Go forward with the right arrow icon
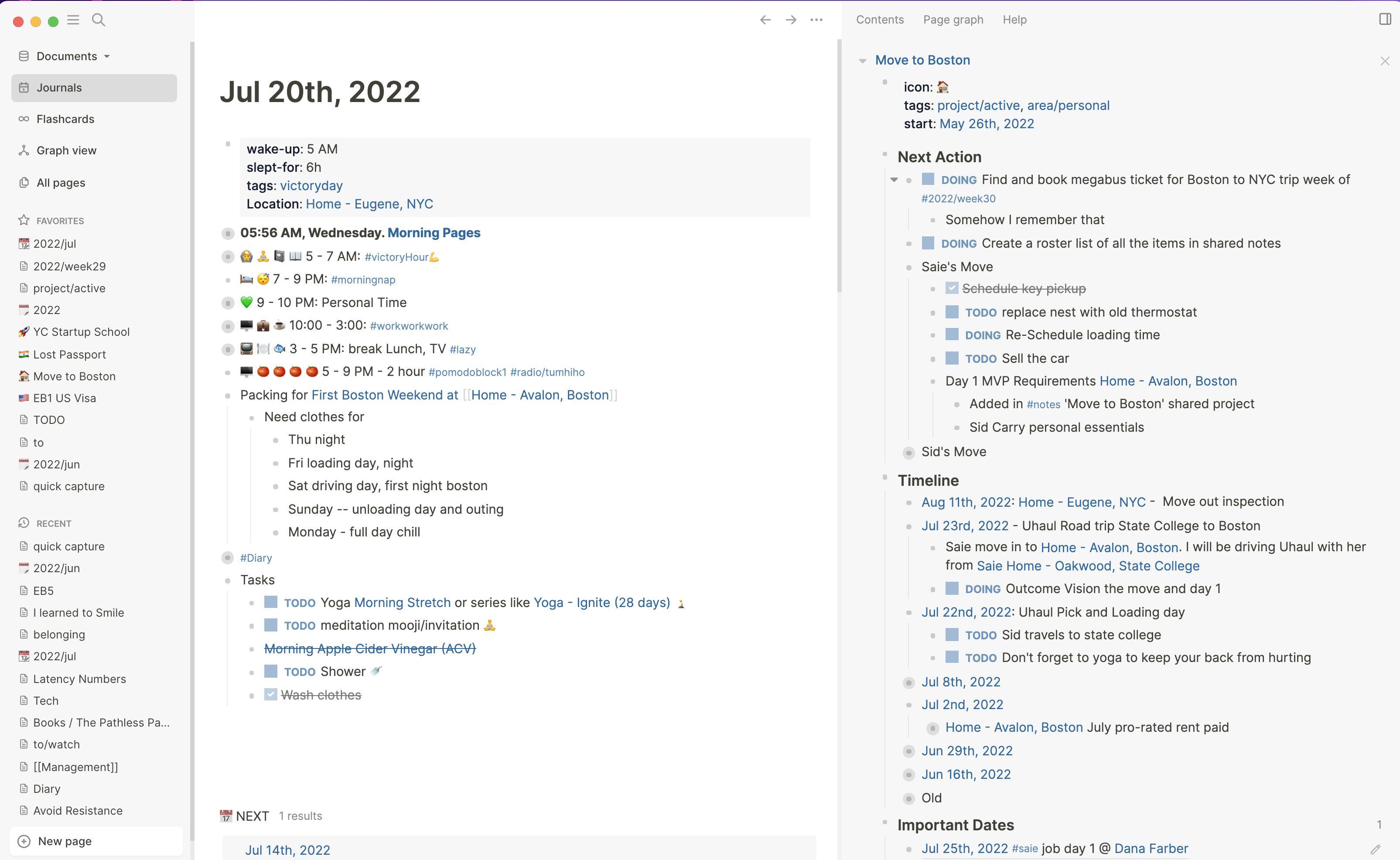Image resolution: width=1400 pixels, height=860 pixels. coord(791,20)
